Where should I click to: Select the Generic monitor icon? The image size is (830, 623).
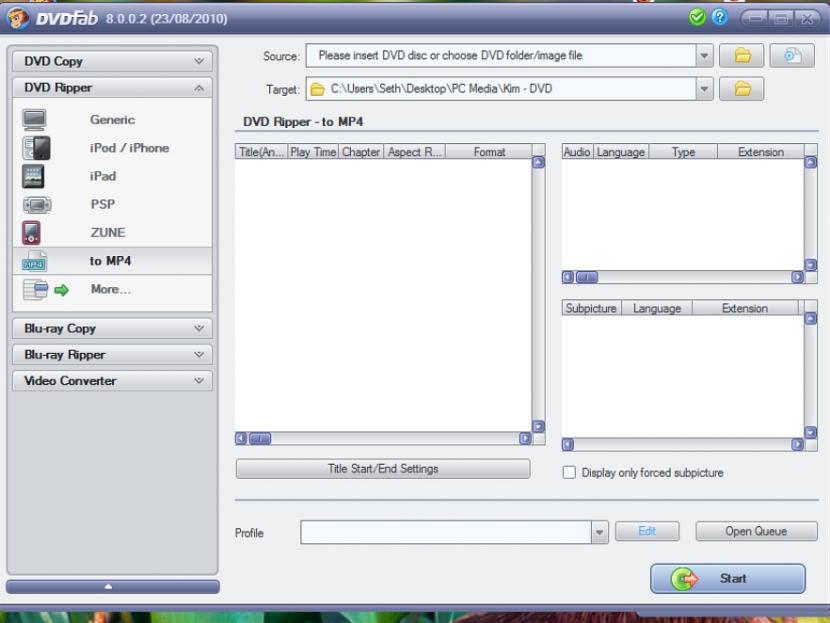34,120
